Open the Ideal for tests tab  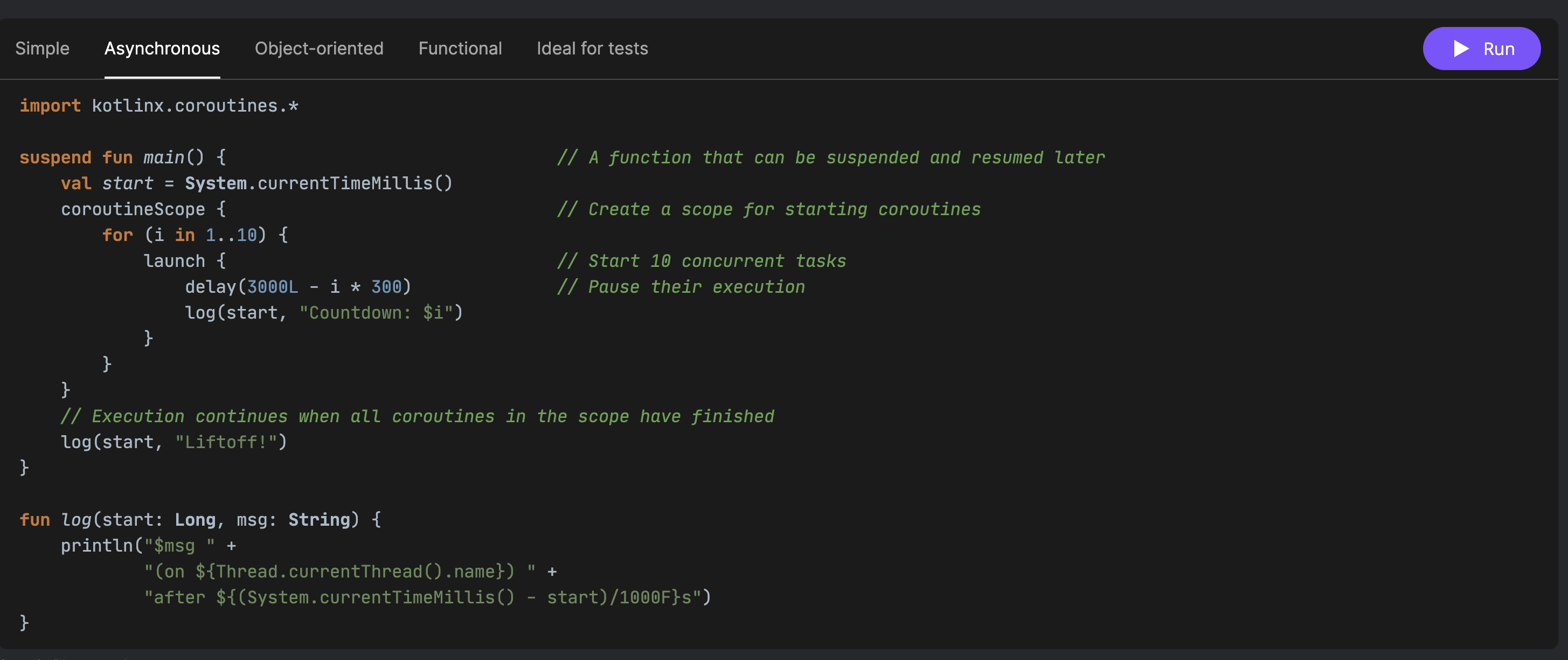[592, 49]
